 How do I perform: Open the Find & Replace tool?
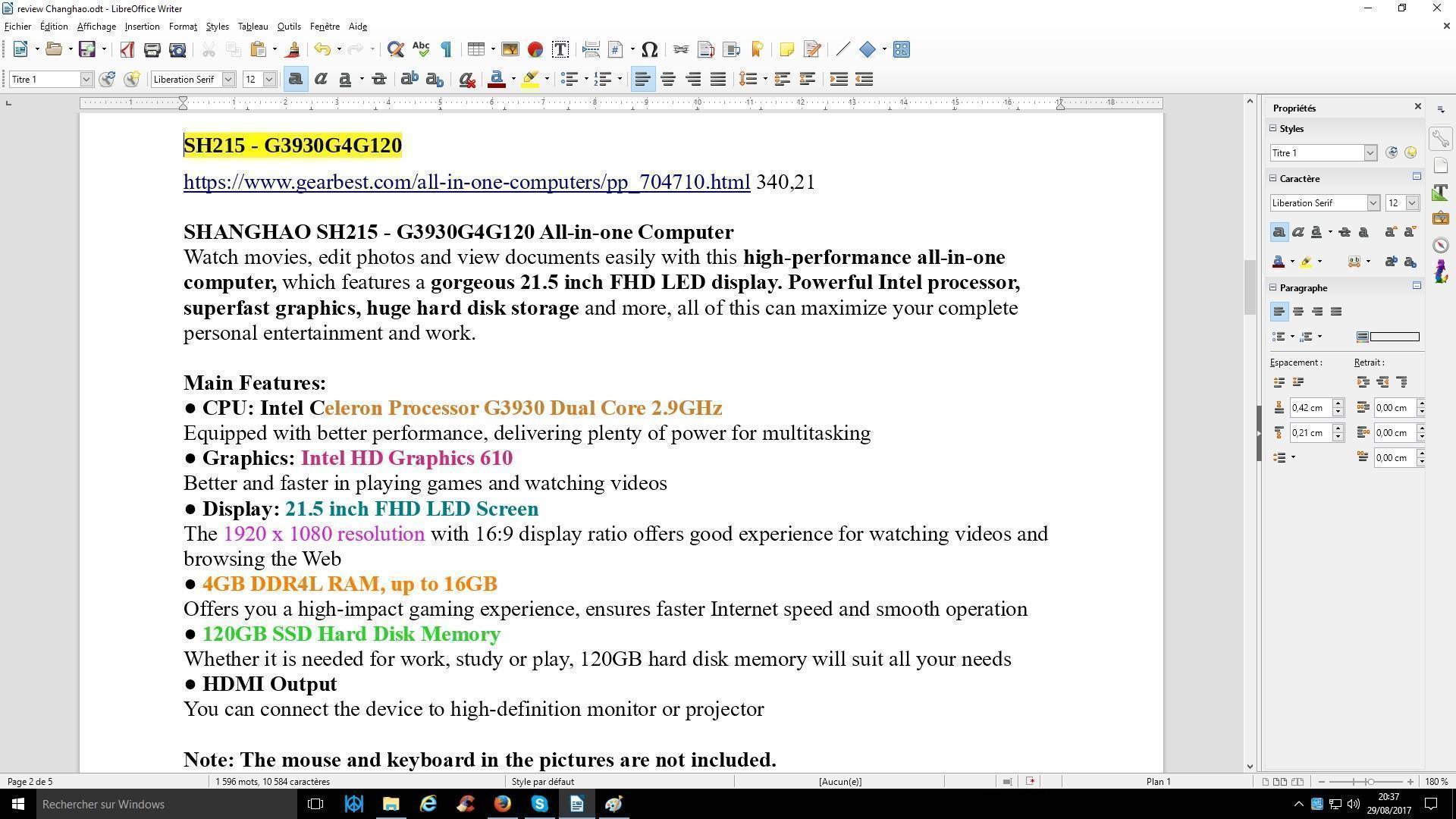point(395,50)
